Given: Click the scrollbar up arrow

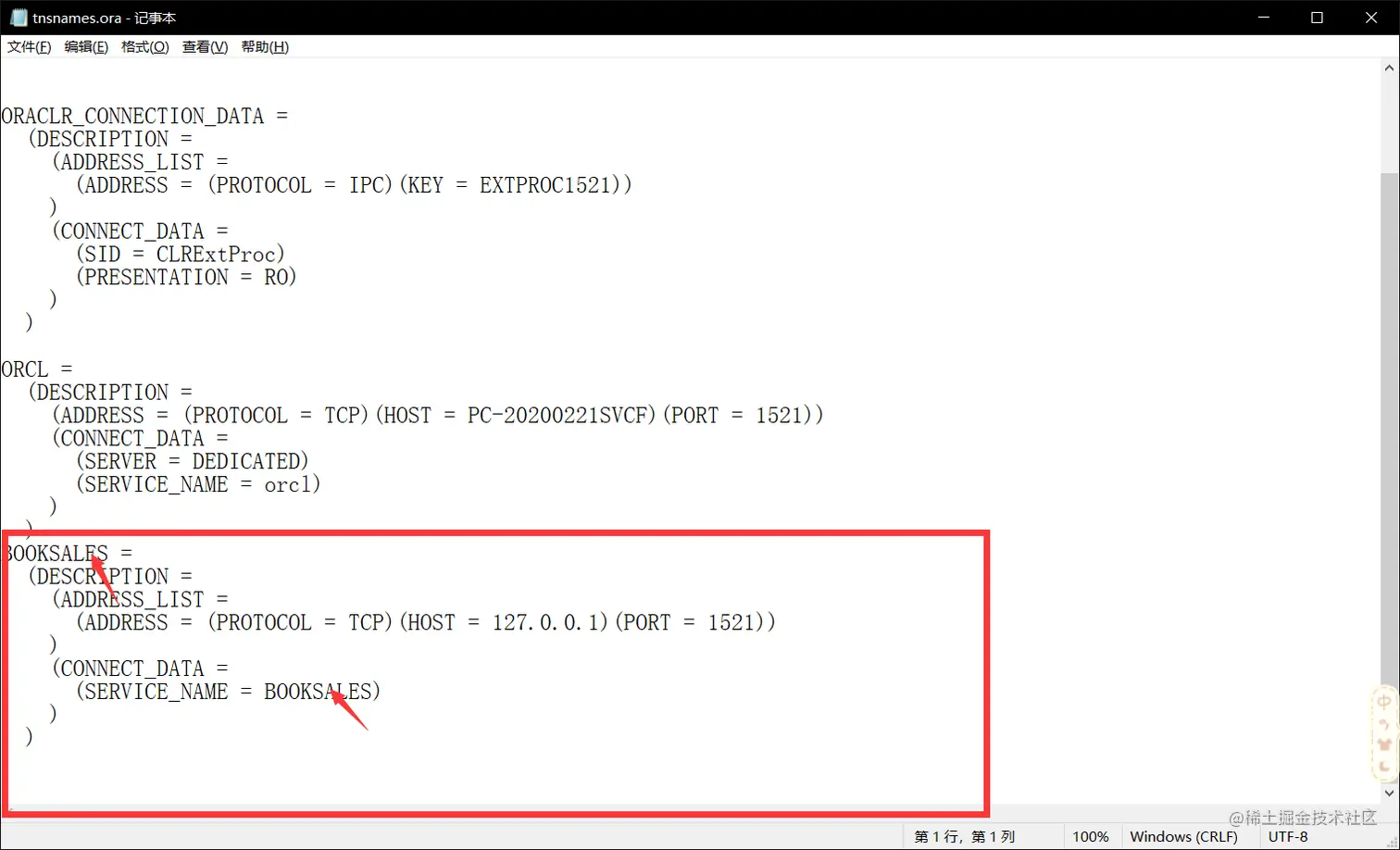Looking at the screenshot, I should coord(1389,68).
